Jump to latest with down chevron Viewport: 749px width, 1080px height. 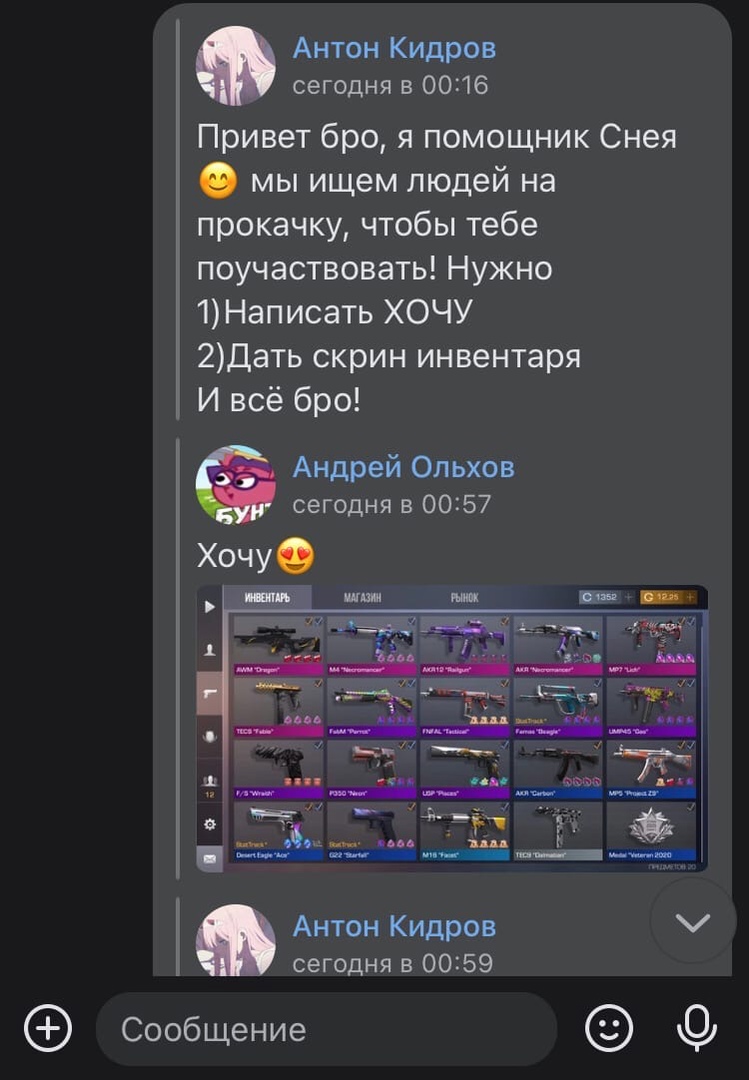692,922
